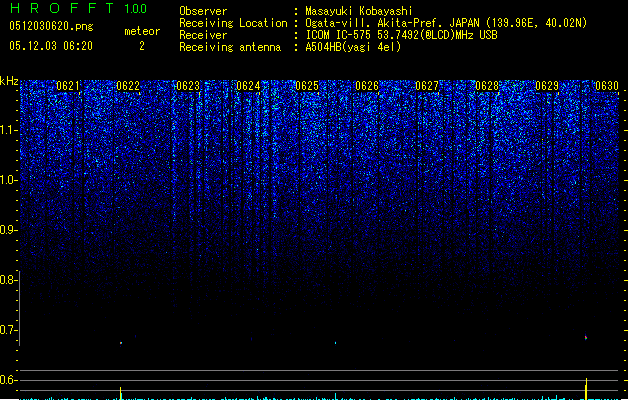Select the ICOM IC-575 53.7492 MHz receiver text

point(401,35)
